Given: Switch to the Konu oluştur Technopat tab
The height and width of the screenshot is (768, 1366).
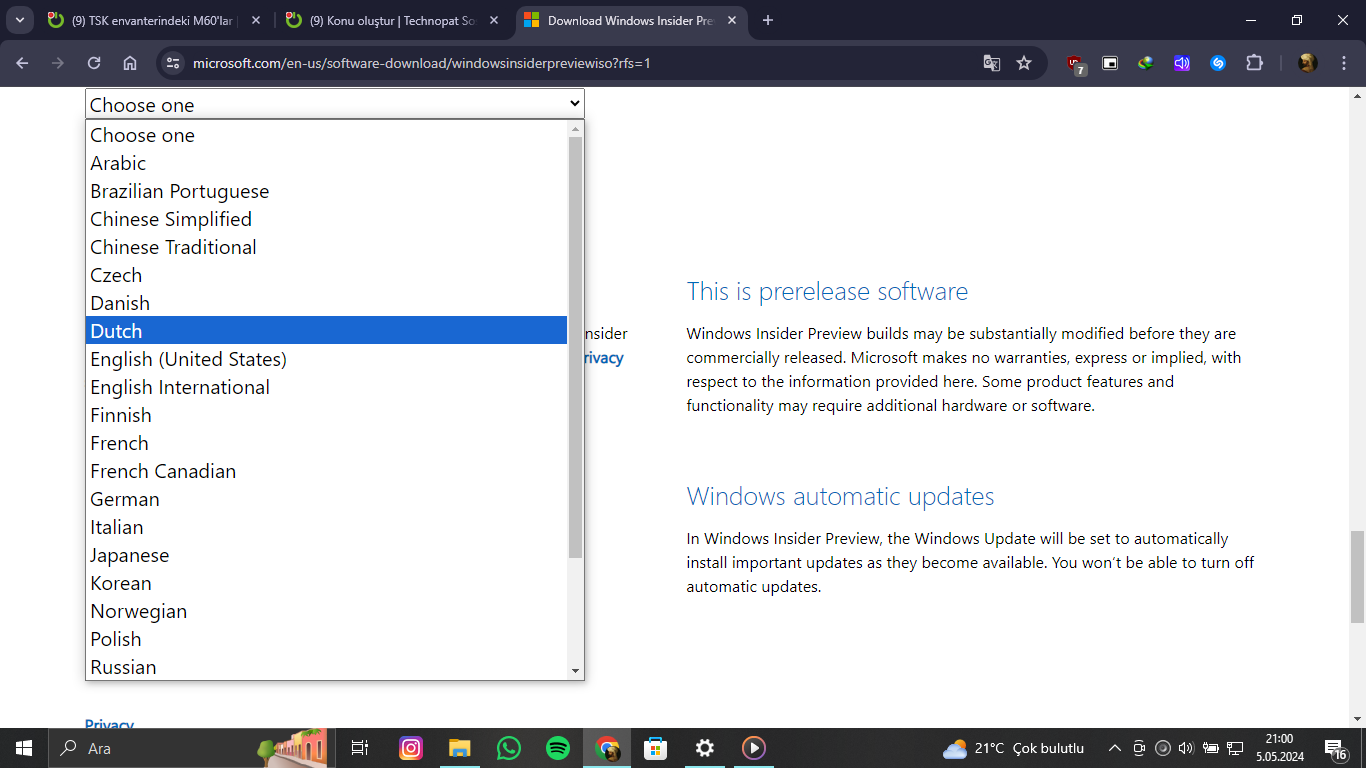Looking at the screenshot, I should pyautogui.click(x=391, y=20).
